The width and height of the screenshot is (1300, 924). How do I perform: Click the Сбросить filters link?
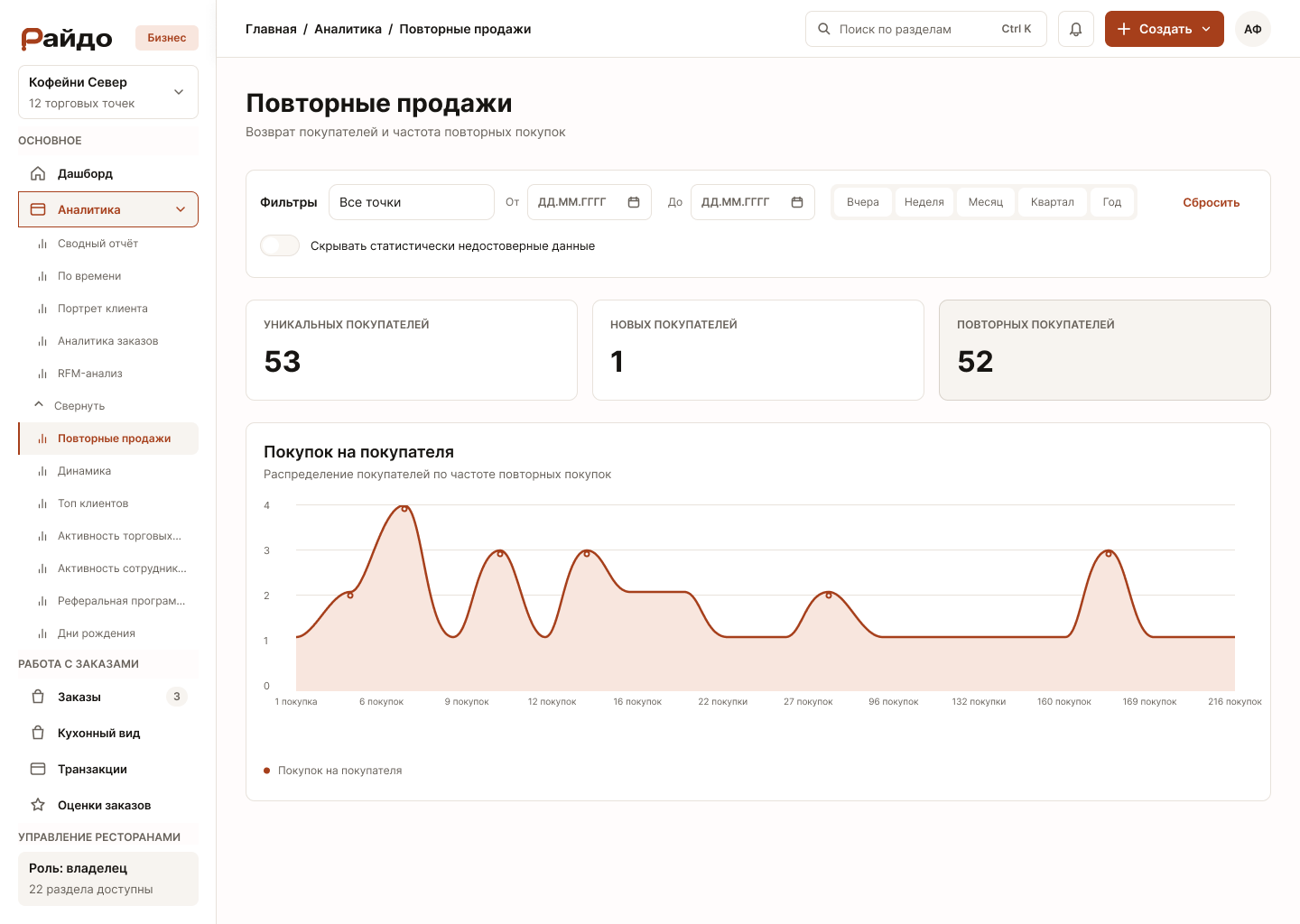1212,202
